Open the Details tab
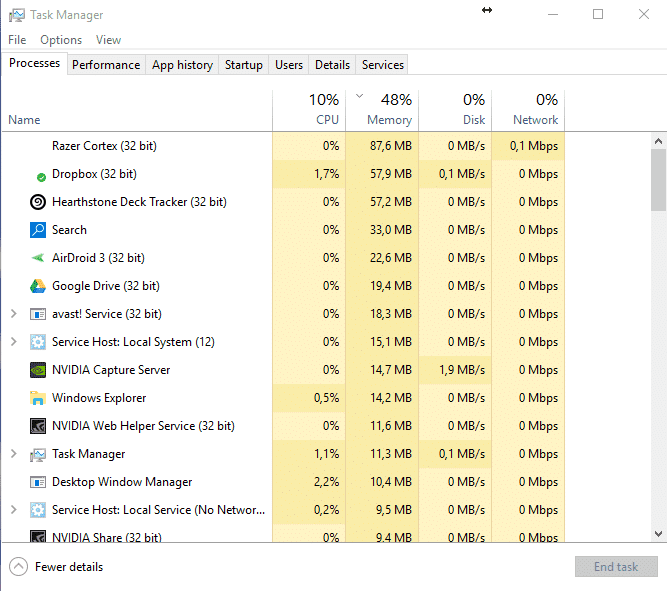This screenshot has height=591, width=667. 332,65
